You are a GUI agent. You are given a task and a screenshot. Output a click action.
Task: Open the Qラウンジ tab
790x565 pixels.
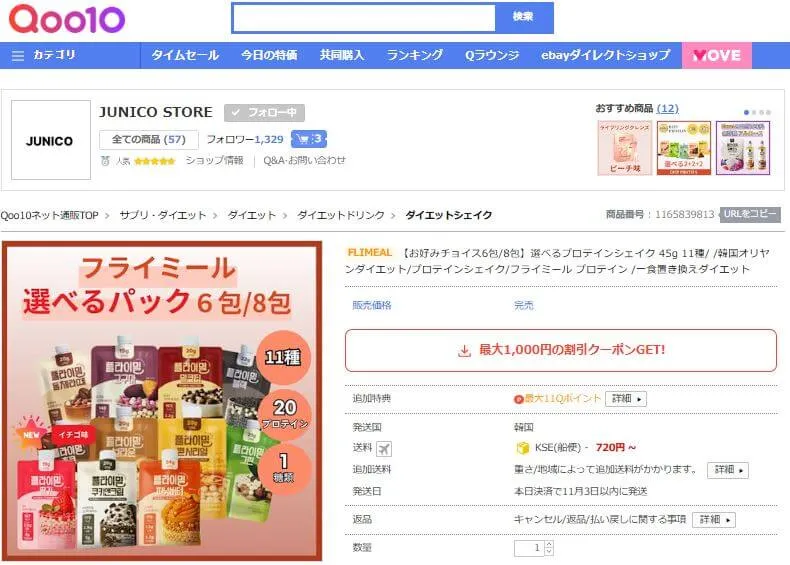491,55
